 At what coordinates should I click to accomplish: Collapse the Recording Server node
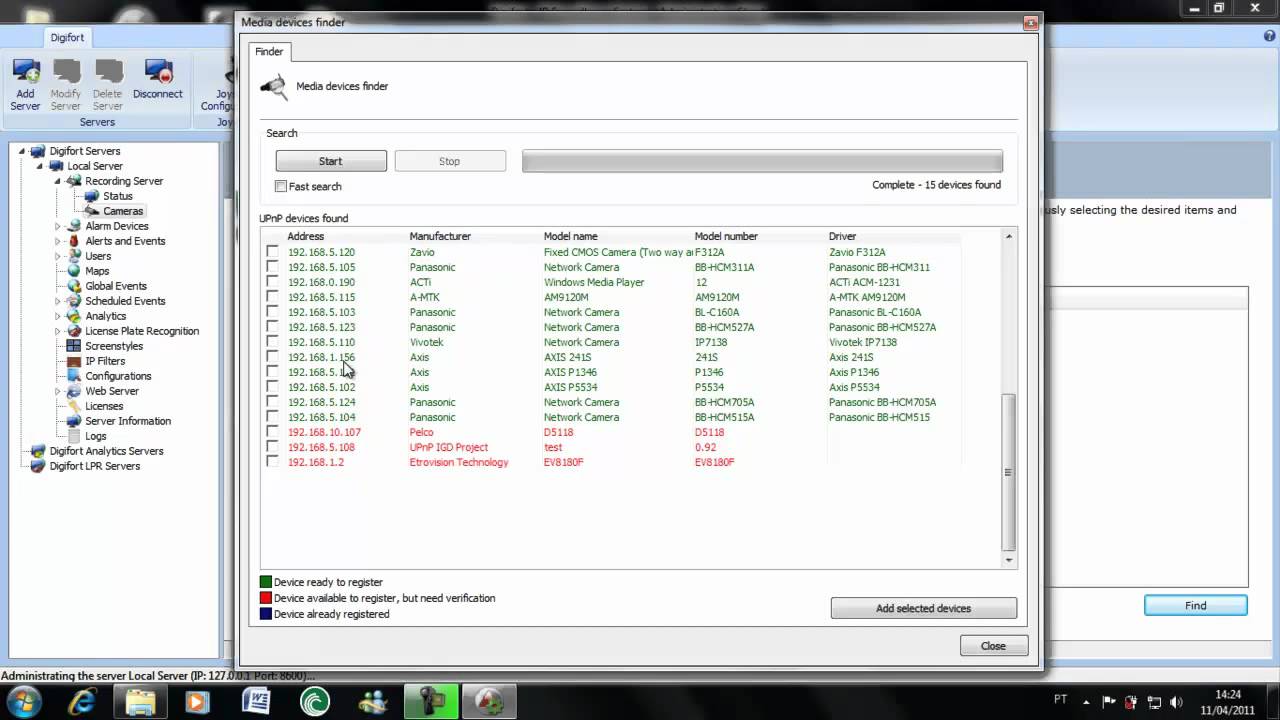click(x=58, y=181)
